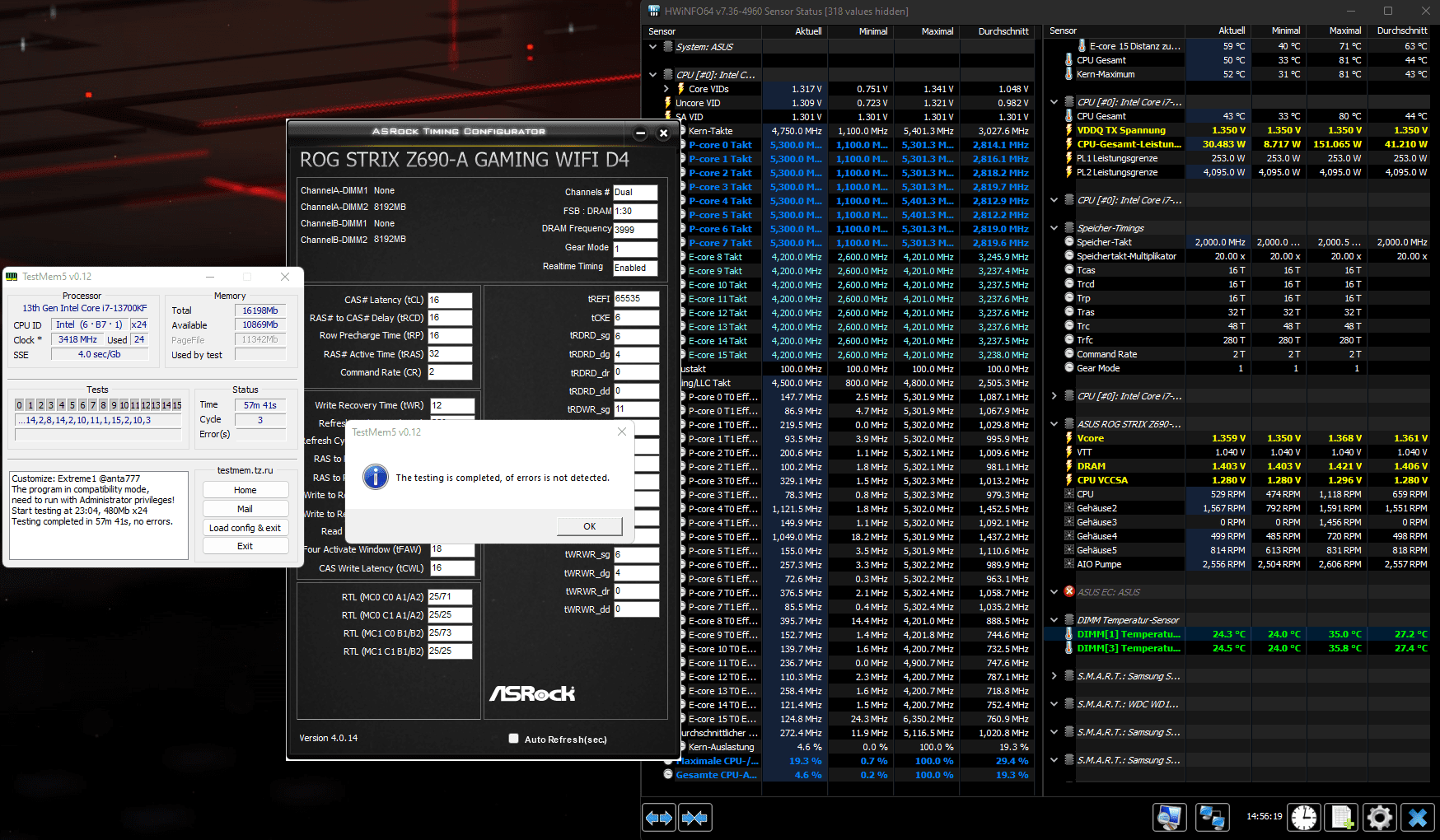
Task: Click clock icon beside Command Rate row
Action: (x=1069, y=354)
